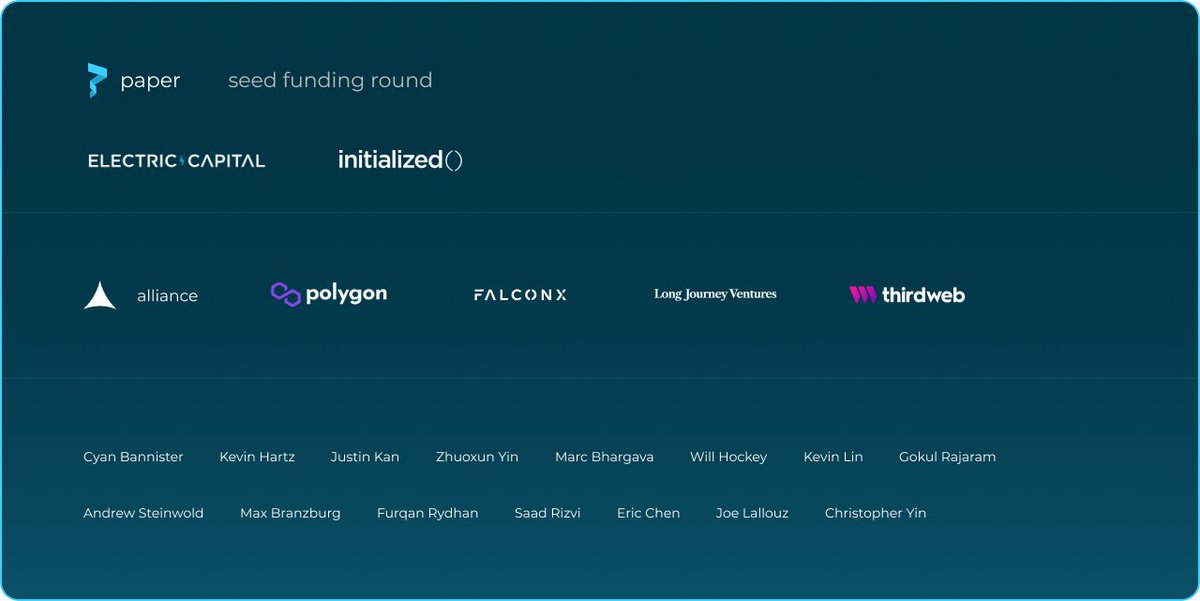Select the name Zhuoxun Yin
This screenshot has height=601, width=1200.
tap(477, 457)
